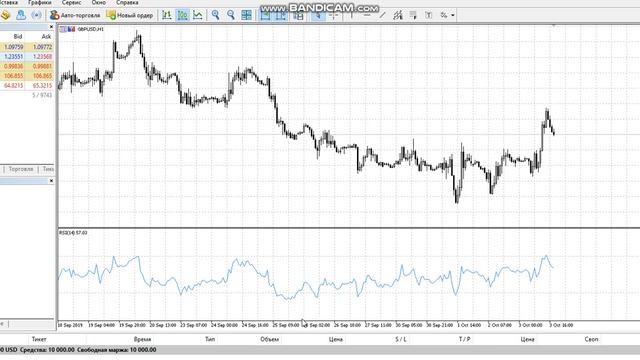Click the GBPUSD,H1 chart title label
Viewport: 640px width, 360px height.
[x=91, y=29]
